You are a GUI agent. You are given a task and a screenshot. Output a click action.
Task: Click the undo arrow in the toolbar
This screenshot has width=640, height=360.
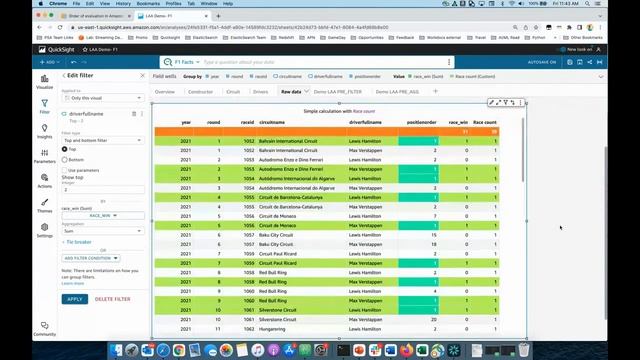click(x=73, y=62)
